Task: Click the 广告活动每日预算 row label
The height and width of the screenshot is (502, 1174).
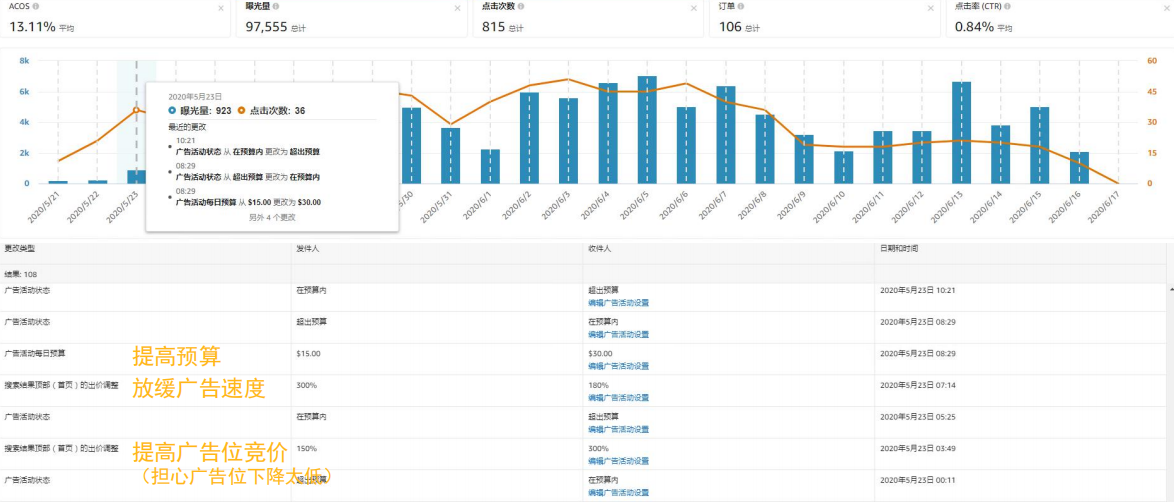Action: pyautogui.click(x=34, y=352)
